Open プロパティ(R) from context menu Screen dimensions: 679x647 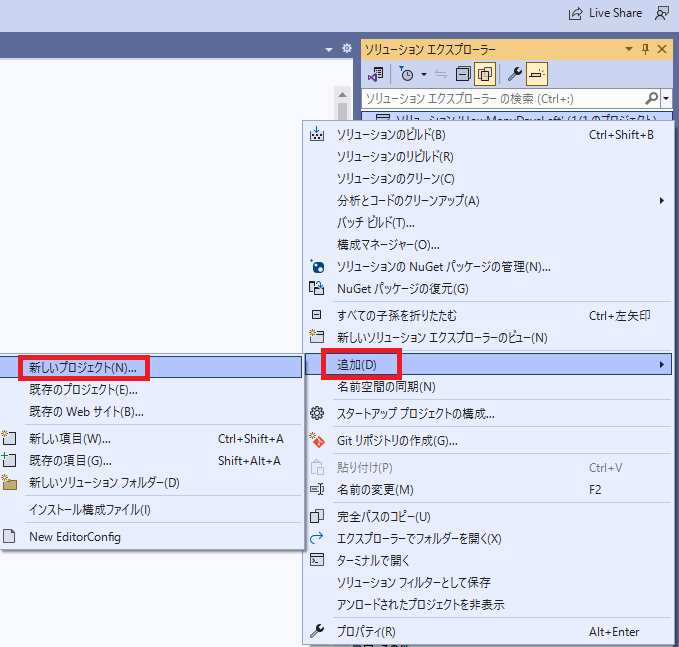489,632
